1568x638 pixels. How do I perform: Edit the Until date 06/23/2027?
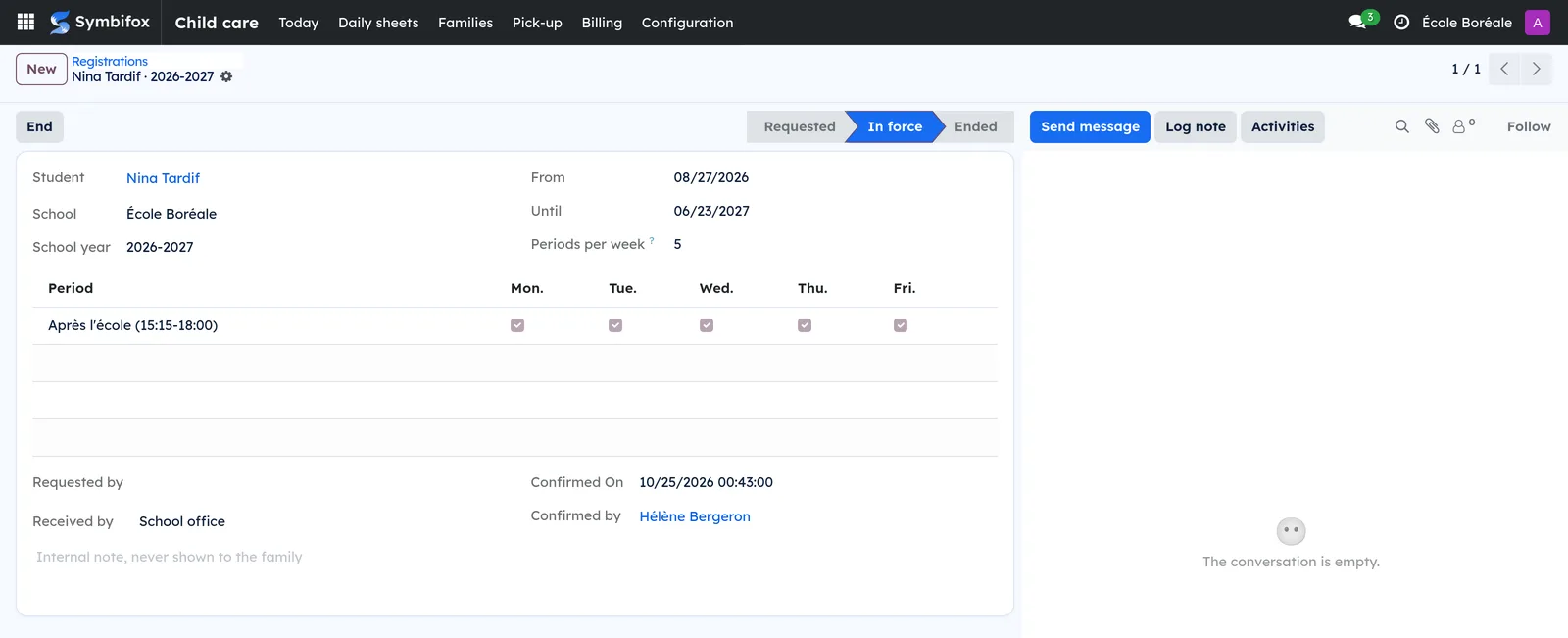[x=711, y=211]
